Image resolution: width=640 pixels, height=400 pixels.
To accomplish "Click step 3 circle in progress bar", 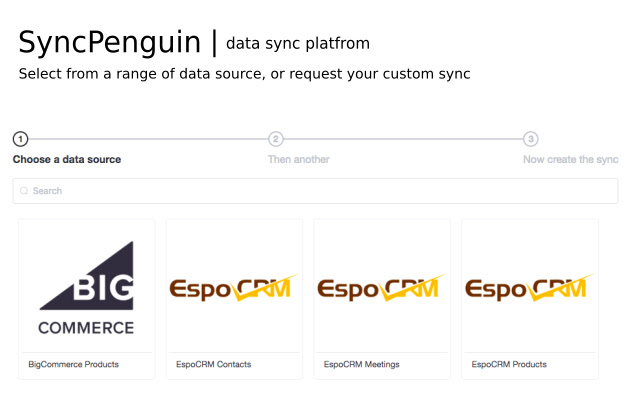I will click(531, 139).
